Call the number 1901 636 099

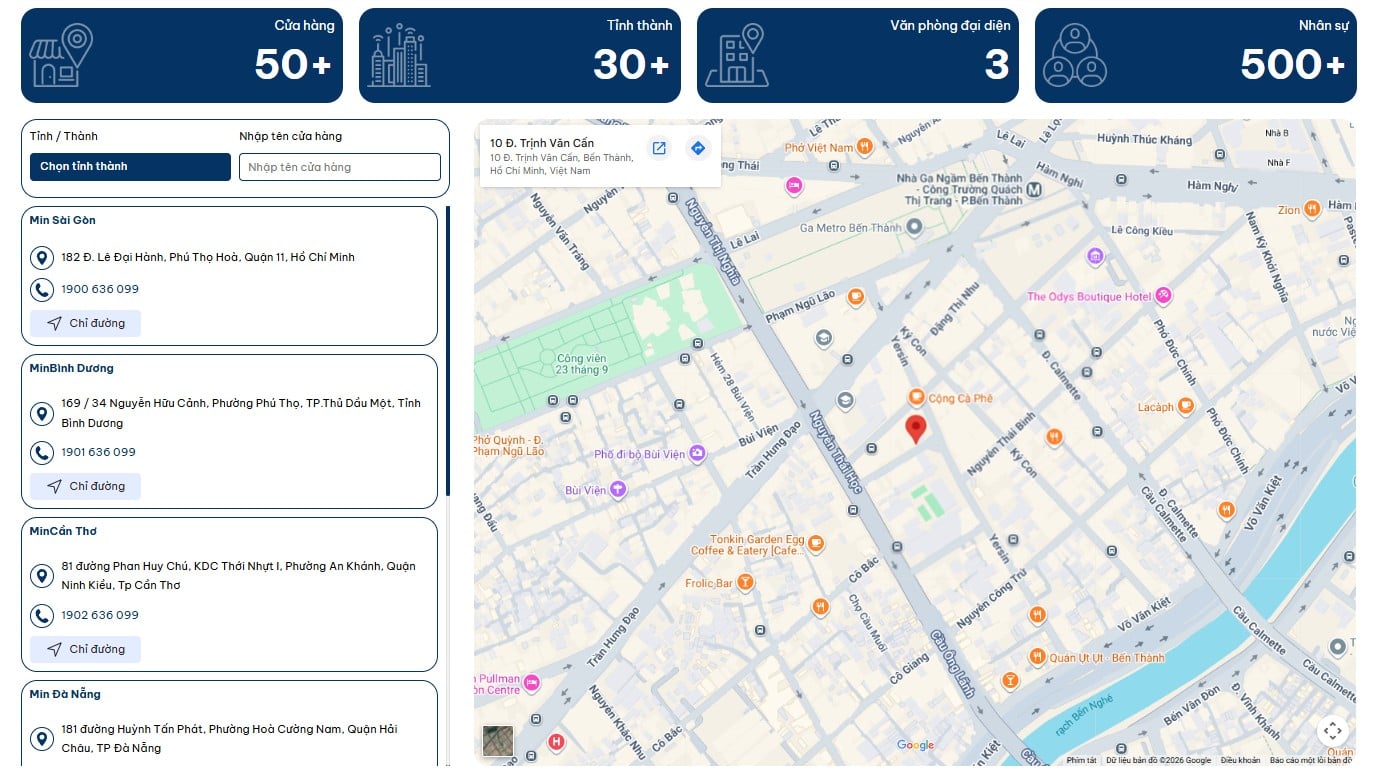(x=99, y=452)
